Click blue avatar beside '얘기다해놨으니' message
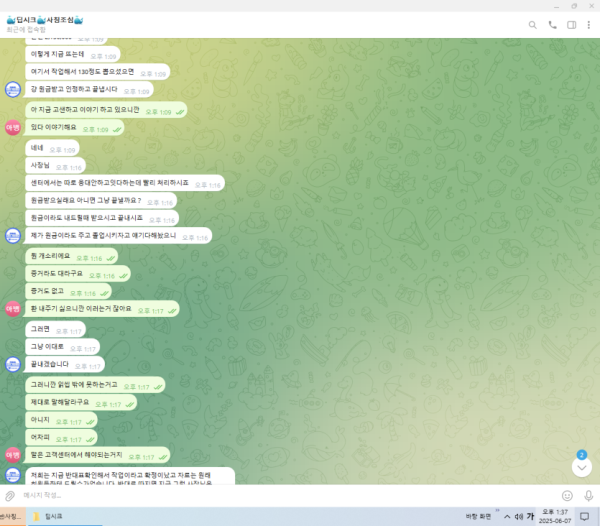 (x=13, y=236)
